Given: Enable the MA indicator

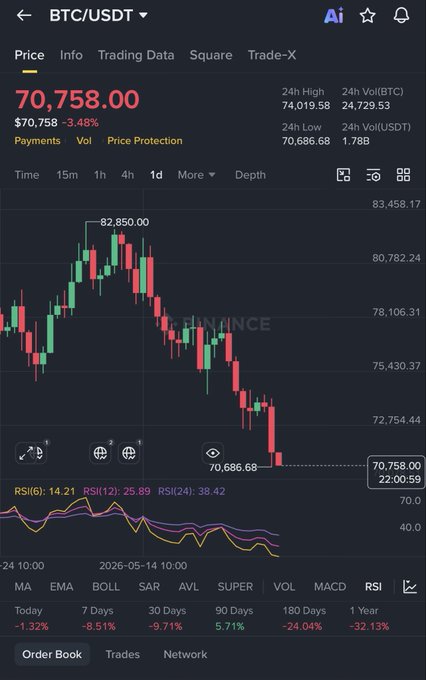Looking at the screenshot, I should click(23, 587).
